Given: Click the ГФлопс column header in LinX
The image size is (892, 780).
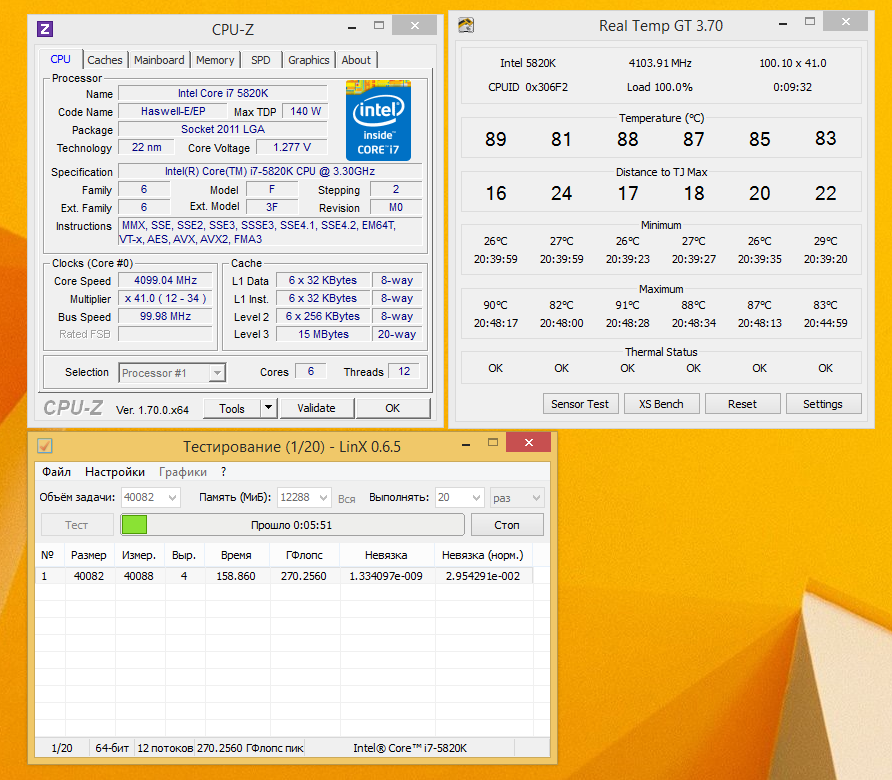Looking at the screenshot, I should [304, 555].
